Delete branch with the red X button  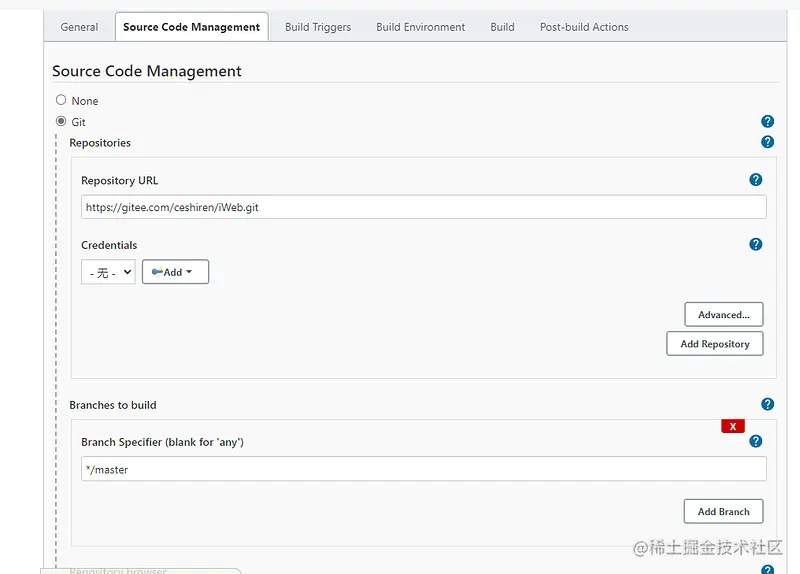click(x=733, y=426)
